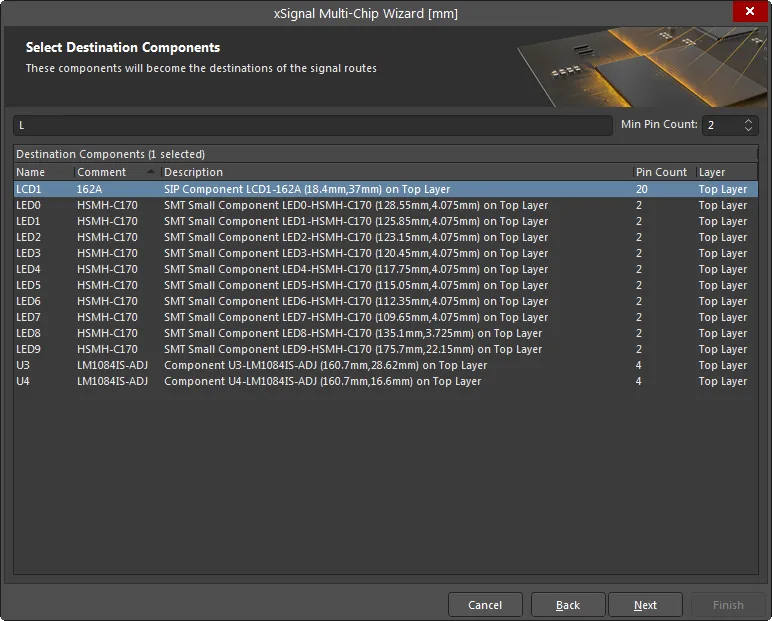772x621 pixels.
Task: Sort the list by Name column
Action: pos(42,172)
